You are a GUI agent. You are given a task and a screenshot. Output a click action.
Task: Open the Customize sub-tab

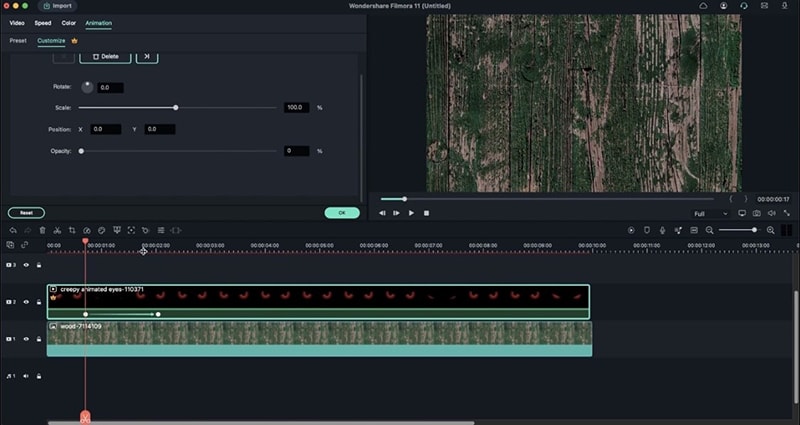click(51, 41)
